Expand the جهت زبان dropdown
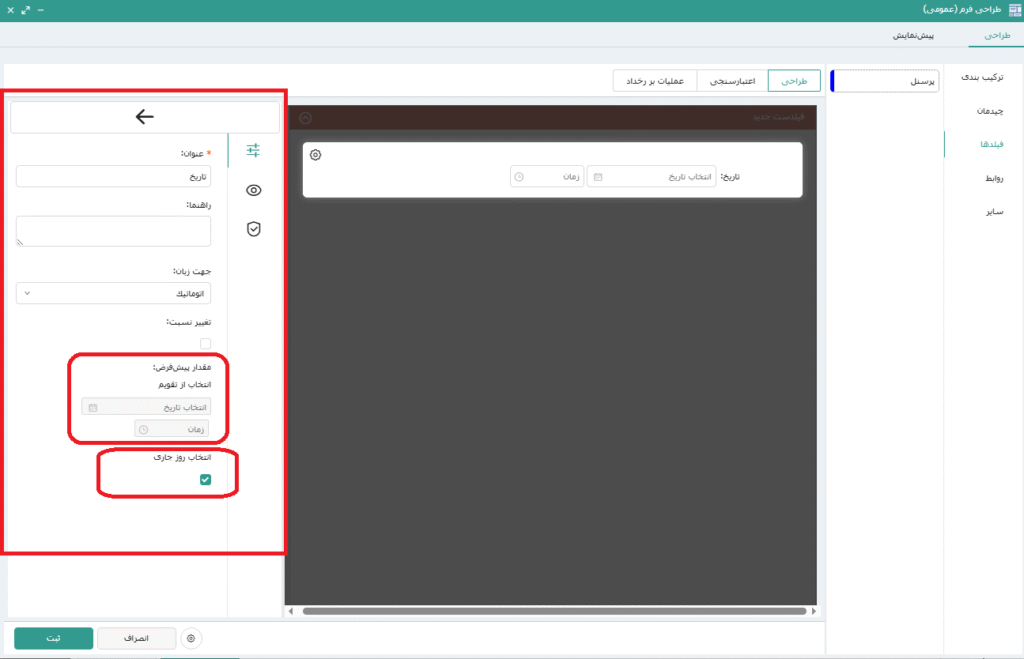The height and width of the screenshot is (659, 1024). click(x=113, y=293)
